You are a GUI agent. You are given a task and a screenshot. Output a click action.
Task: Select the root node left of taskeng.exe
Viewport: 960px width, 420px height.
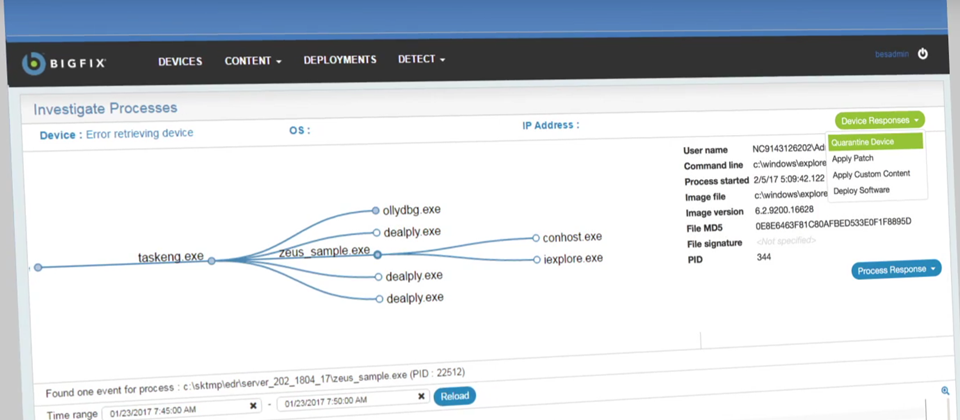click(x=38, y=268)
